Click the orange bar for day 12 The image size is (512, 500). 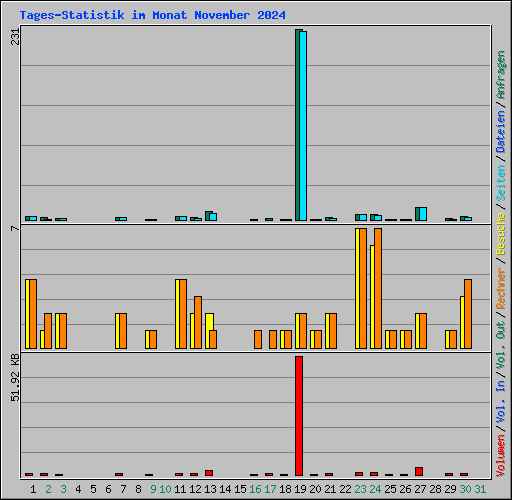(198, 322)
